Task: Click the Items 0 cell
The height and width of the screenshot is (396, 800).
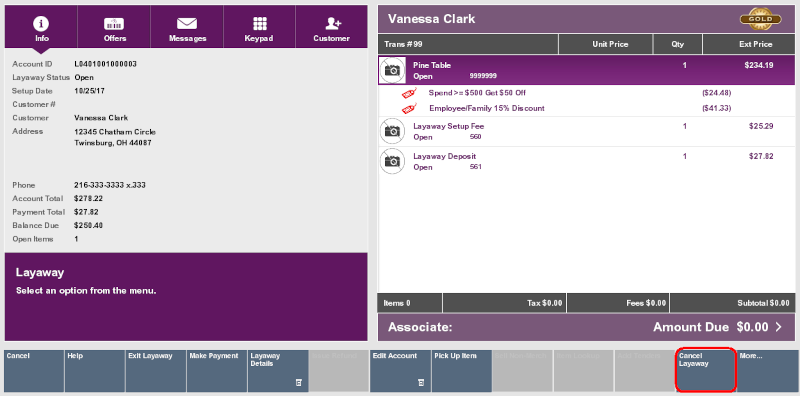Action: pyautogui.click(x=410, y=303)
